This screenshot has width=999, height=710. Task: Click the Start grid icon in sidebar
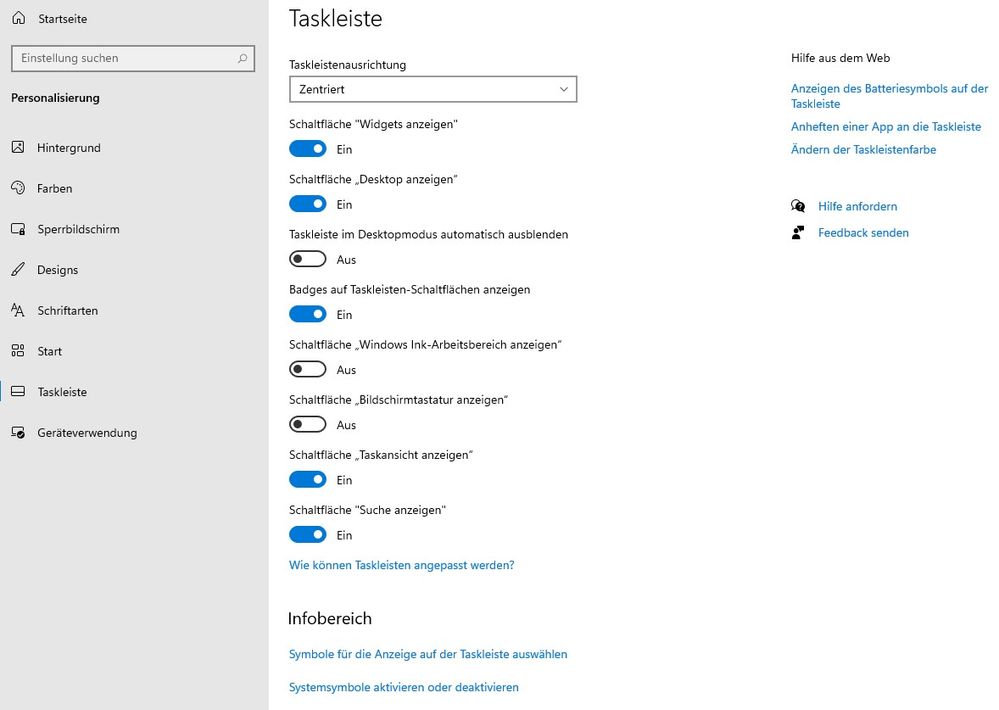tap(18, 351)
